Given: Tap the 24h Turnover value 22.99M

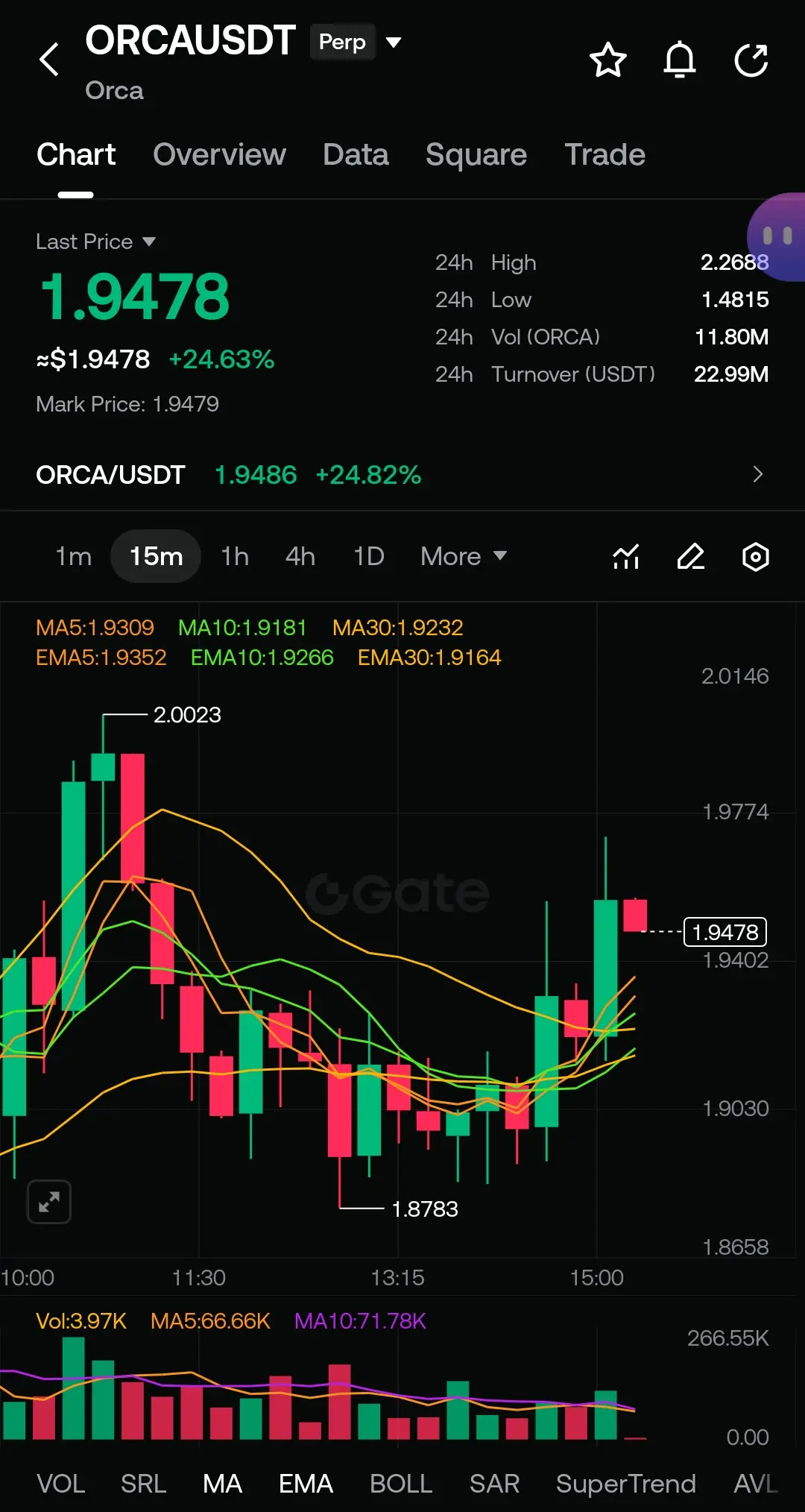Looking at the screenshot, I should (731, 374).
